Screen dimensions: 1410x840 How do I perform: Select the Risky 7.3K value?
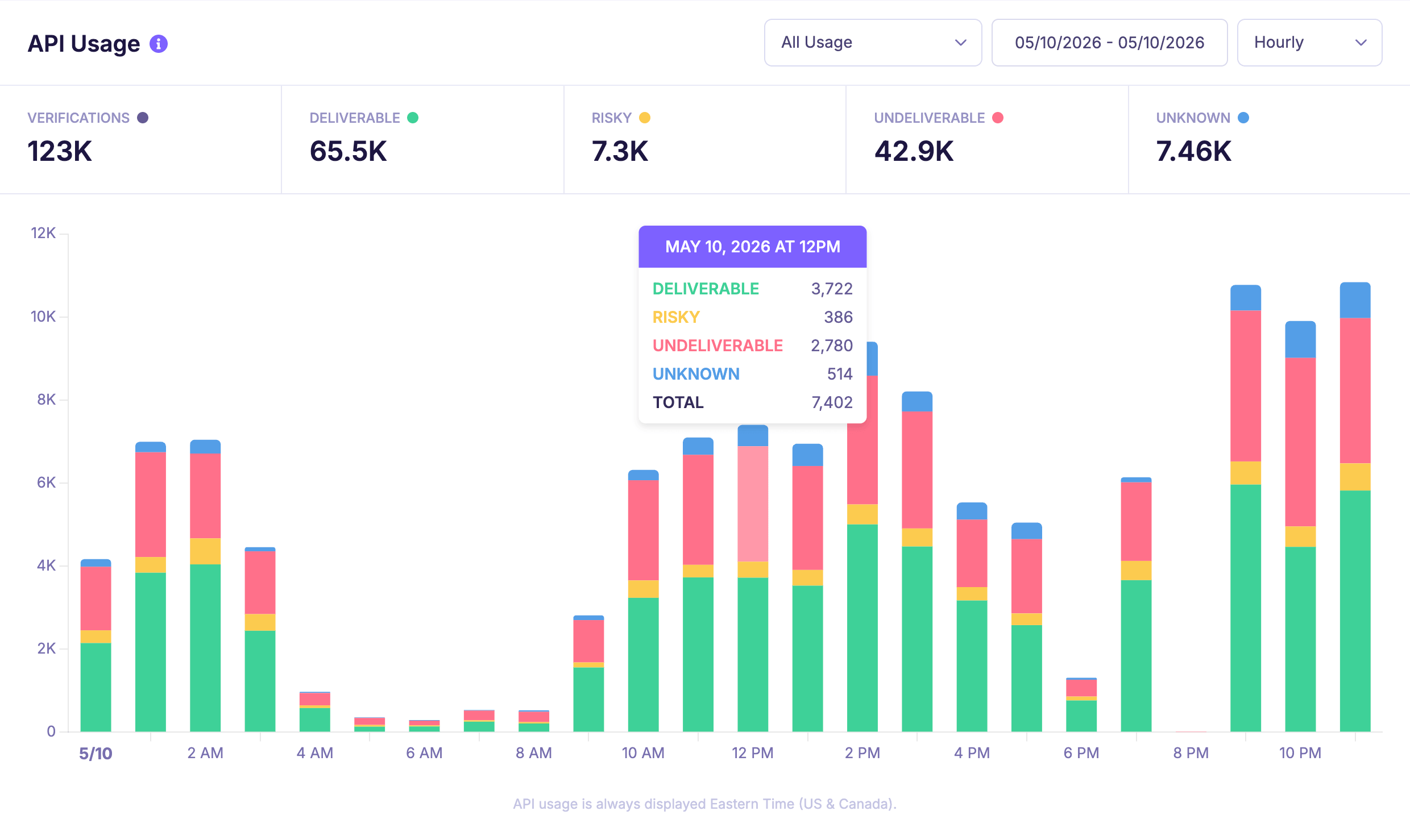click(620, 152)
